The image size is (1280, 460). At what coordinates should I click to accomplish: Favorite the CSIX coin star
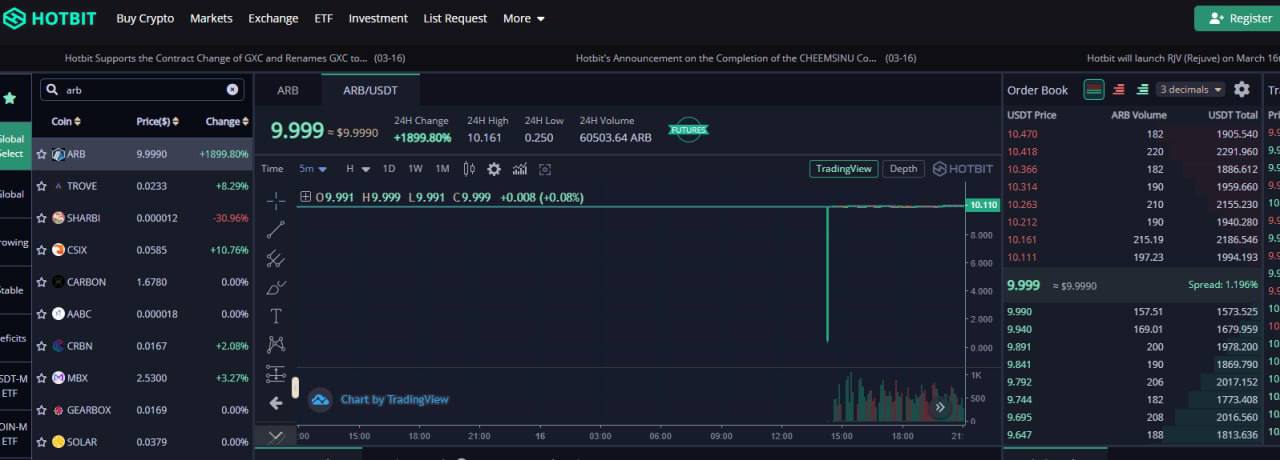tap(42, 250)
